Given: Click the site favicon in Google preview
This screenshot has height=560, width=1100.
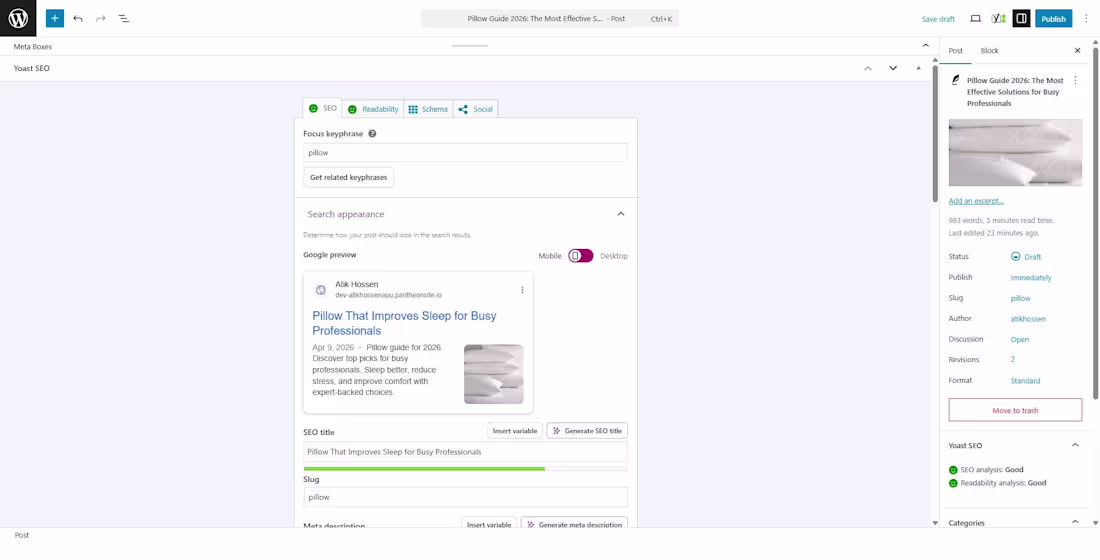Looking at the screenshot, I should 321,290.
